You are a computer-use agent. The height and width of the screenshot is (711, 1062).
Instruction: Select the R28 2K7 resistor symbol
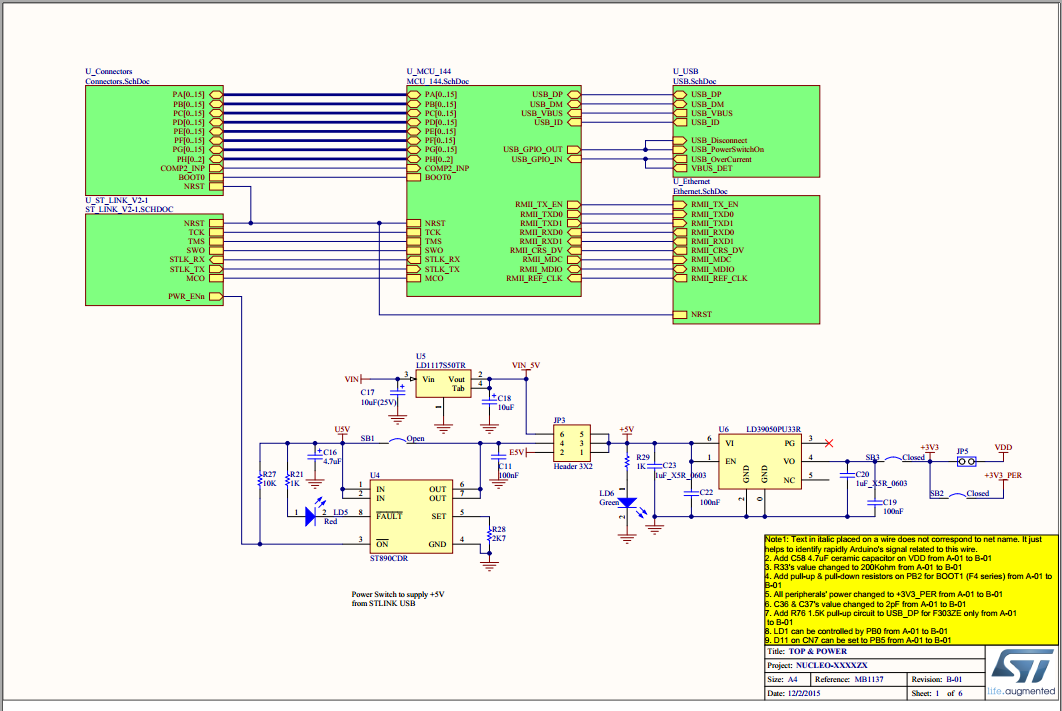coord(489,535)
